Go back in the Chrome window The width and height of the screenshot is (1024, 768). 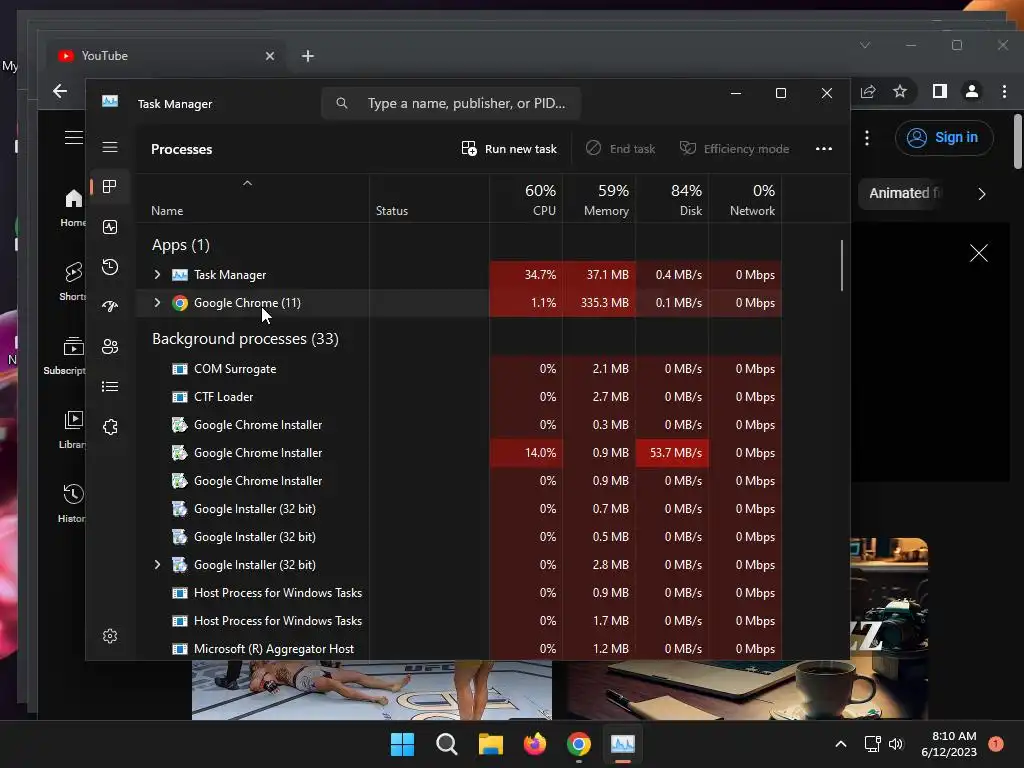(60, 91)
